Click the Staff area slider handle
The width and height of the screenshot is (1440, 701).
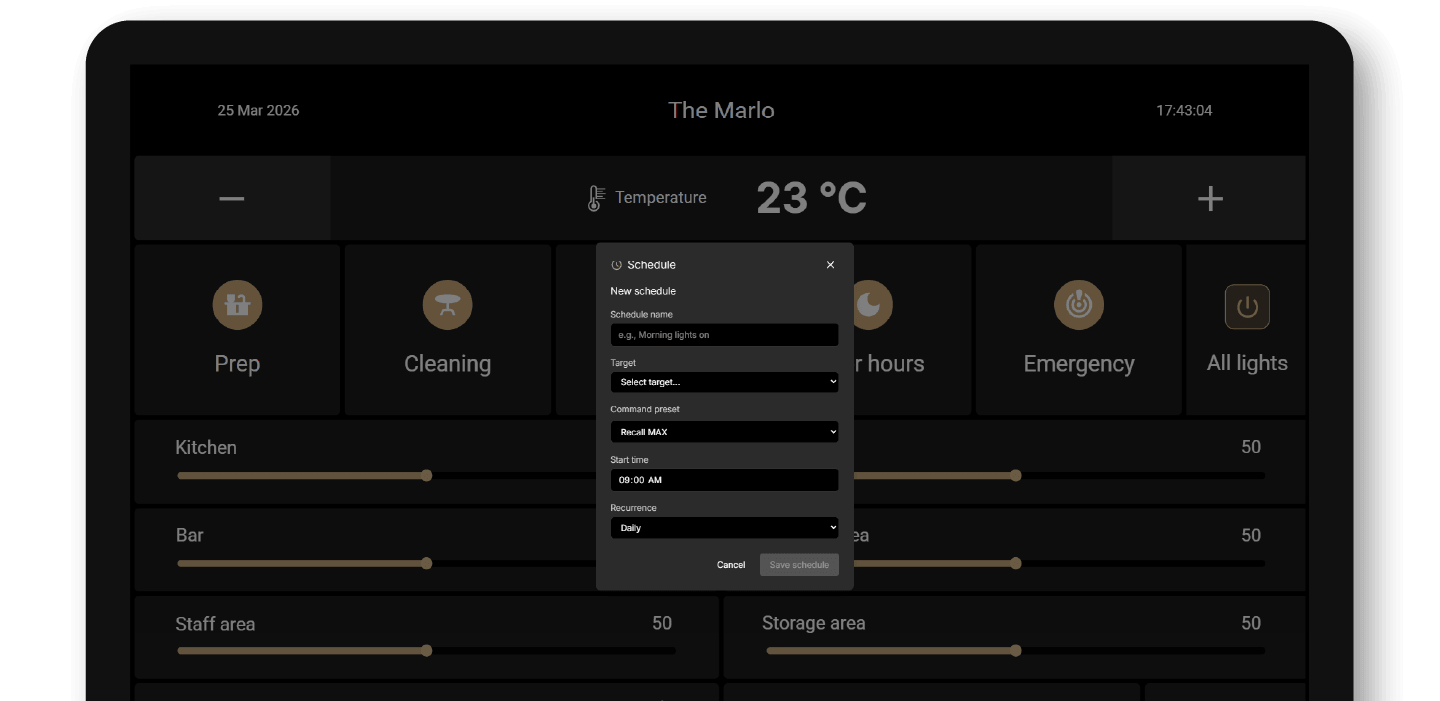pyautogui.click(x=426, y=651)
